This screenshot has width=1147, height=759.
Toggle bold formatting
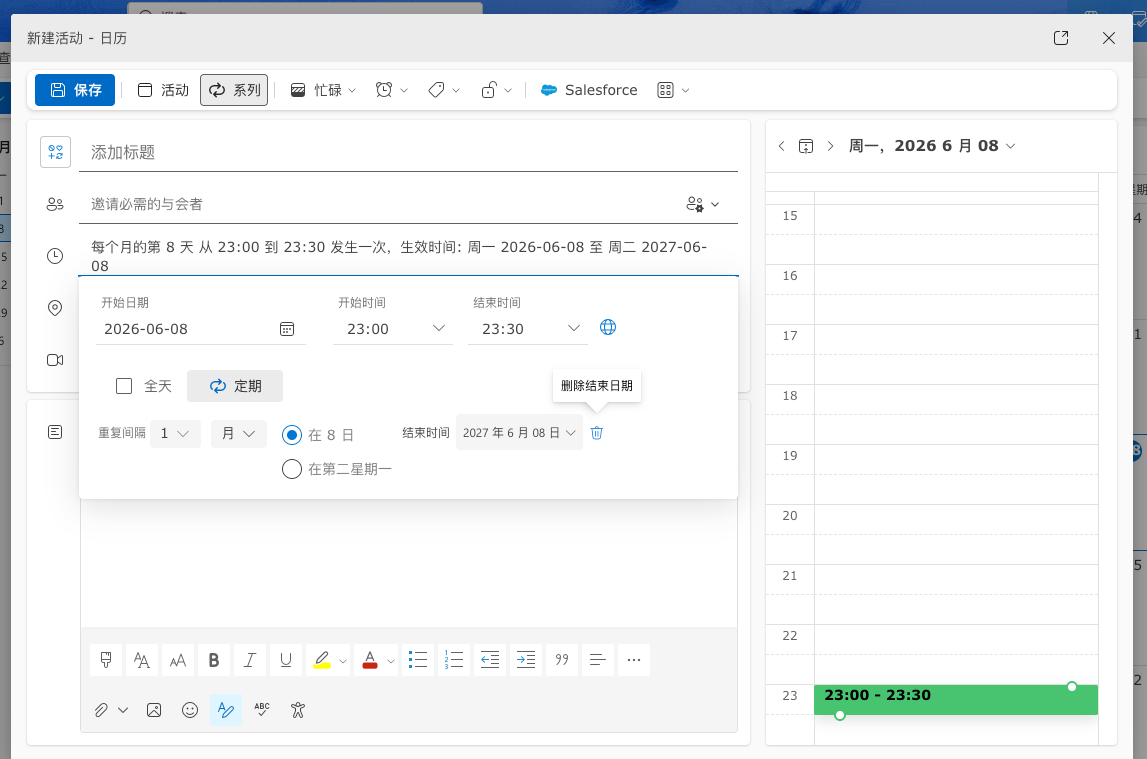pyautogui.click(x=214, y=660)
